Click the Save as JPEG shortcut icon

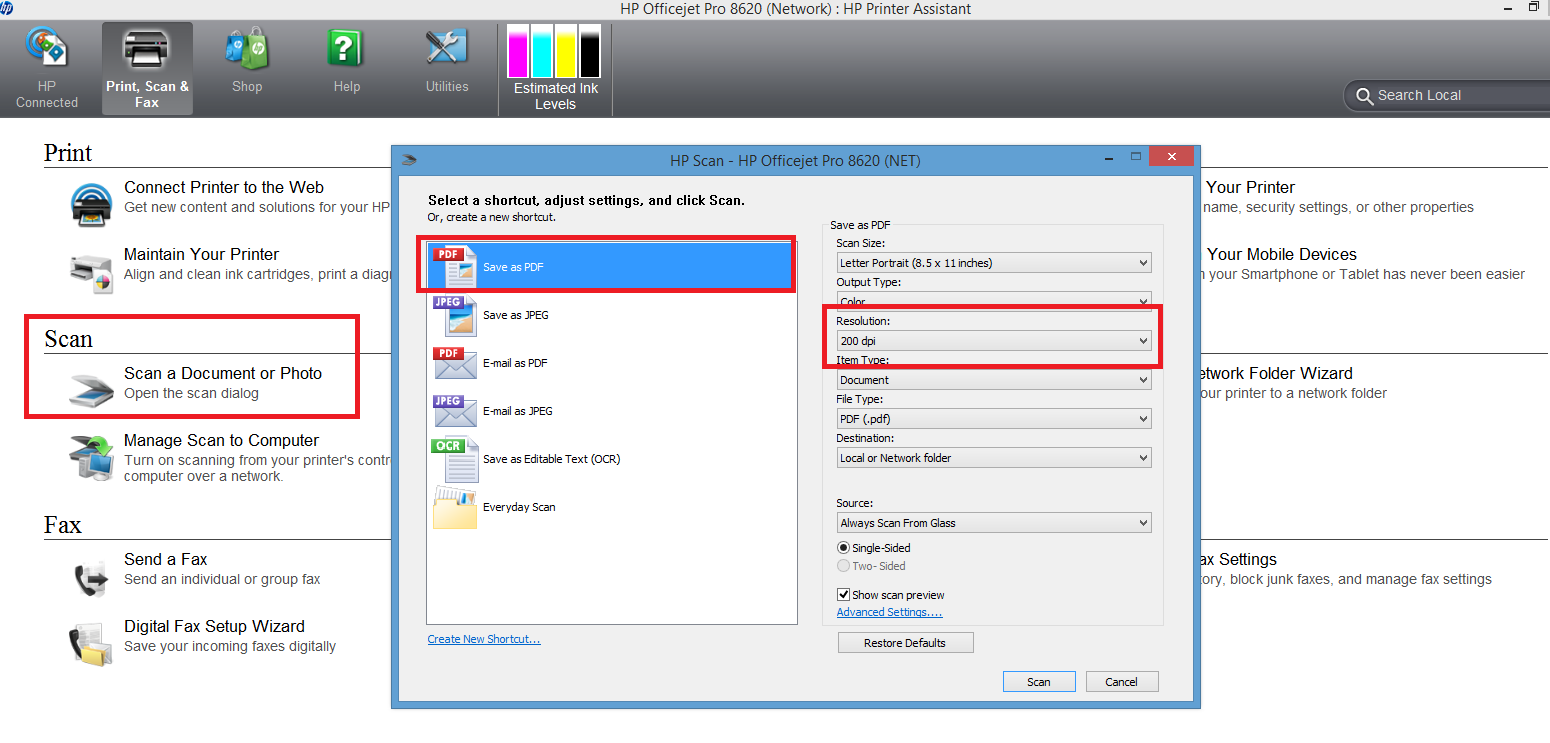[x=454, y=315]
